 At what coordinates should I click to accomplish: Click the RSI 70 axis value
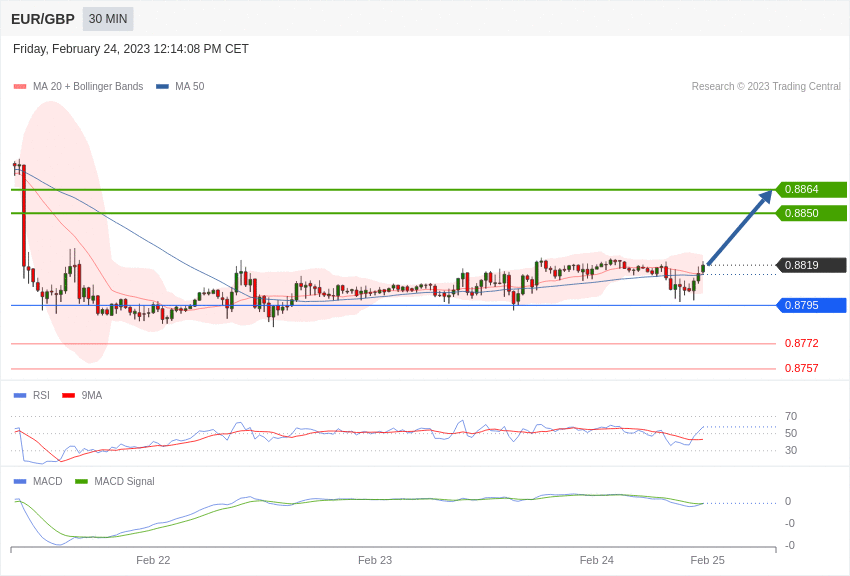[x=791, y=416]
